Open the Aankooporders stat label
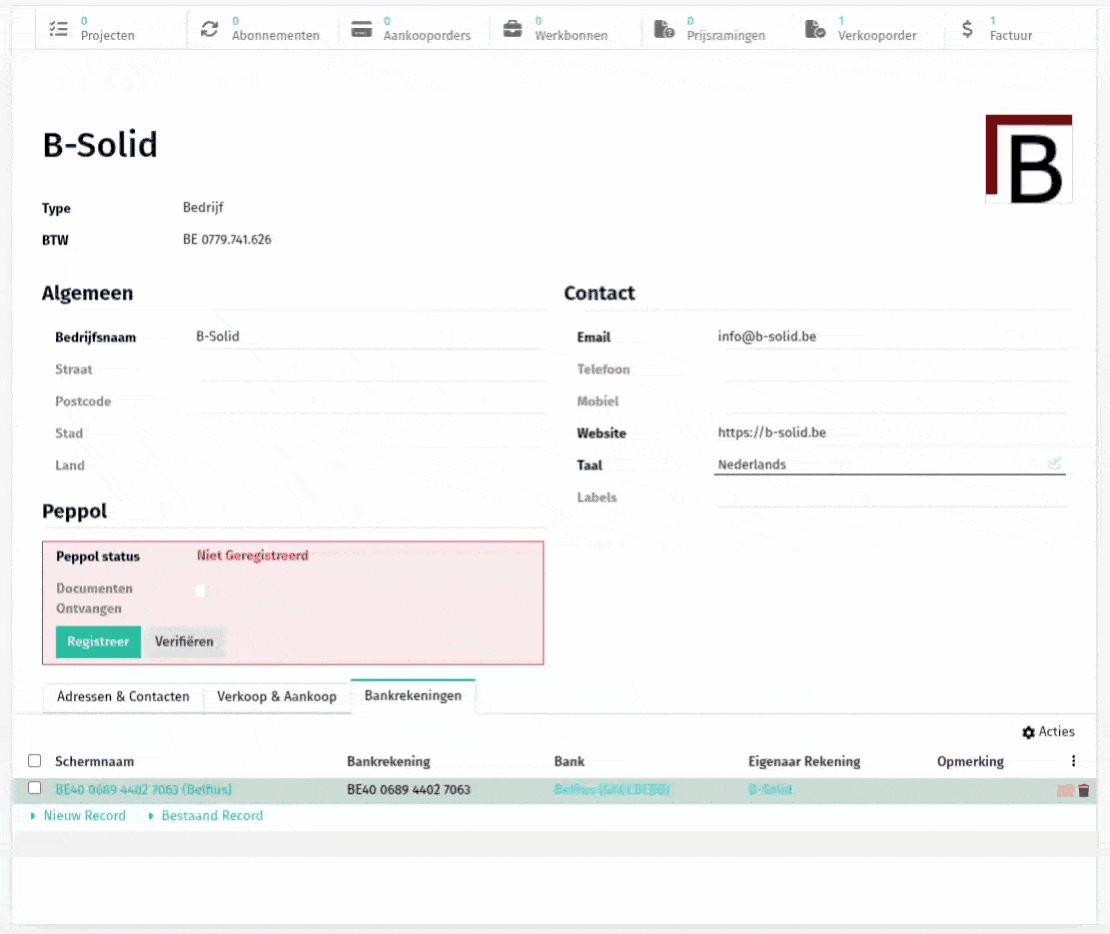 tap(427, 35)
